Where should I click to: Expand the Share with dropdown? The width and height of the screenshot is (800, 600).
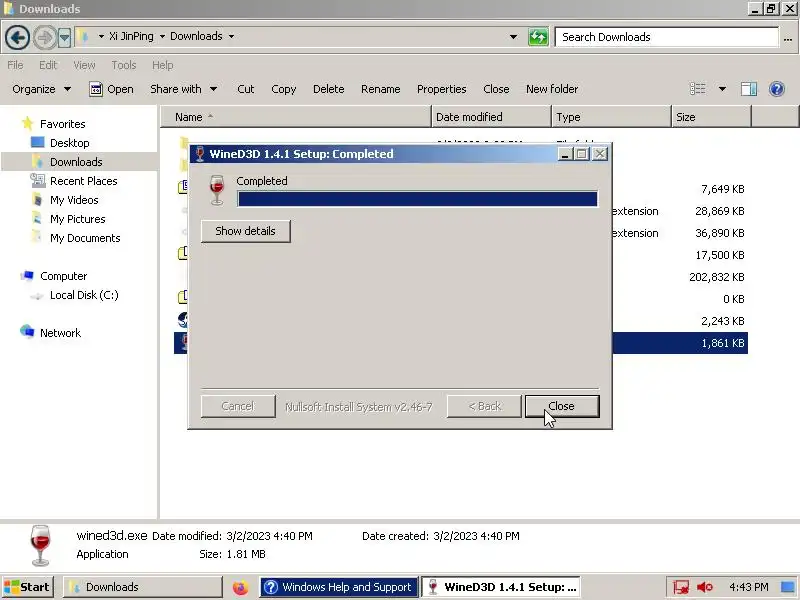pos(184,89)
